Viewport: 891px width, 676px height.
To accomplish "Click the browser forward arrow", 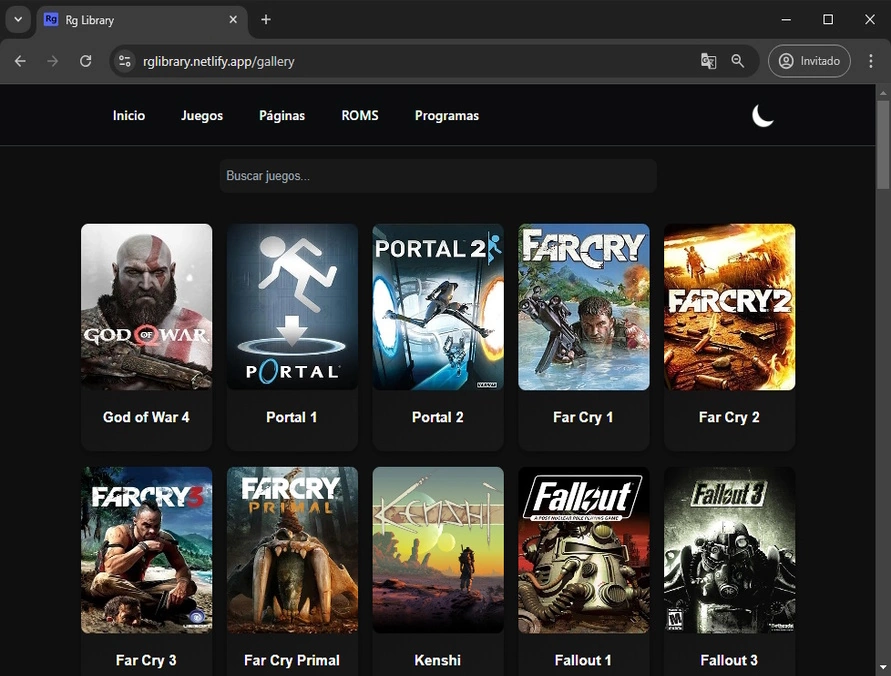I will 53,61.
